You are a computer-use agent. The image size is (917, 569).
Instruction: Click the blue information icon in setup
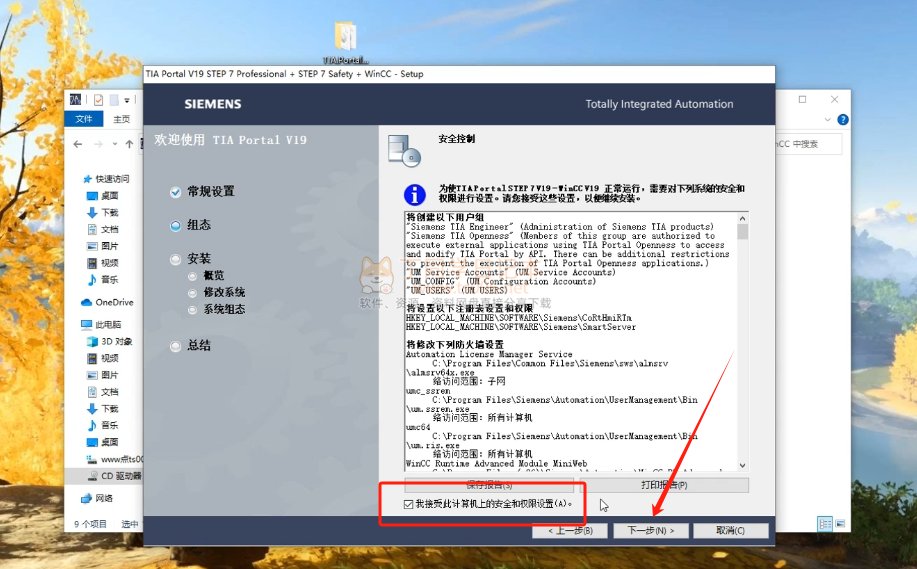pos(415,194)
